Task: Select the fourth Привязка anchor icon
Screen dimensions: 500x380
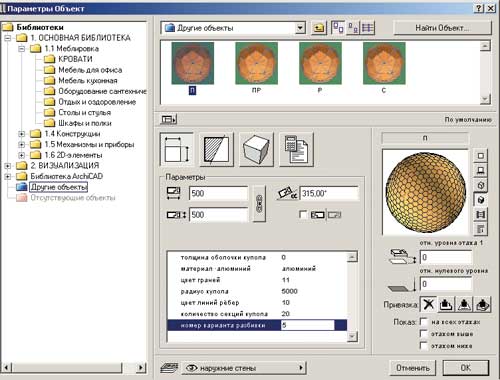Action: pos(482,304)
